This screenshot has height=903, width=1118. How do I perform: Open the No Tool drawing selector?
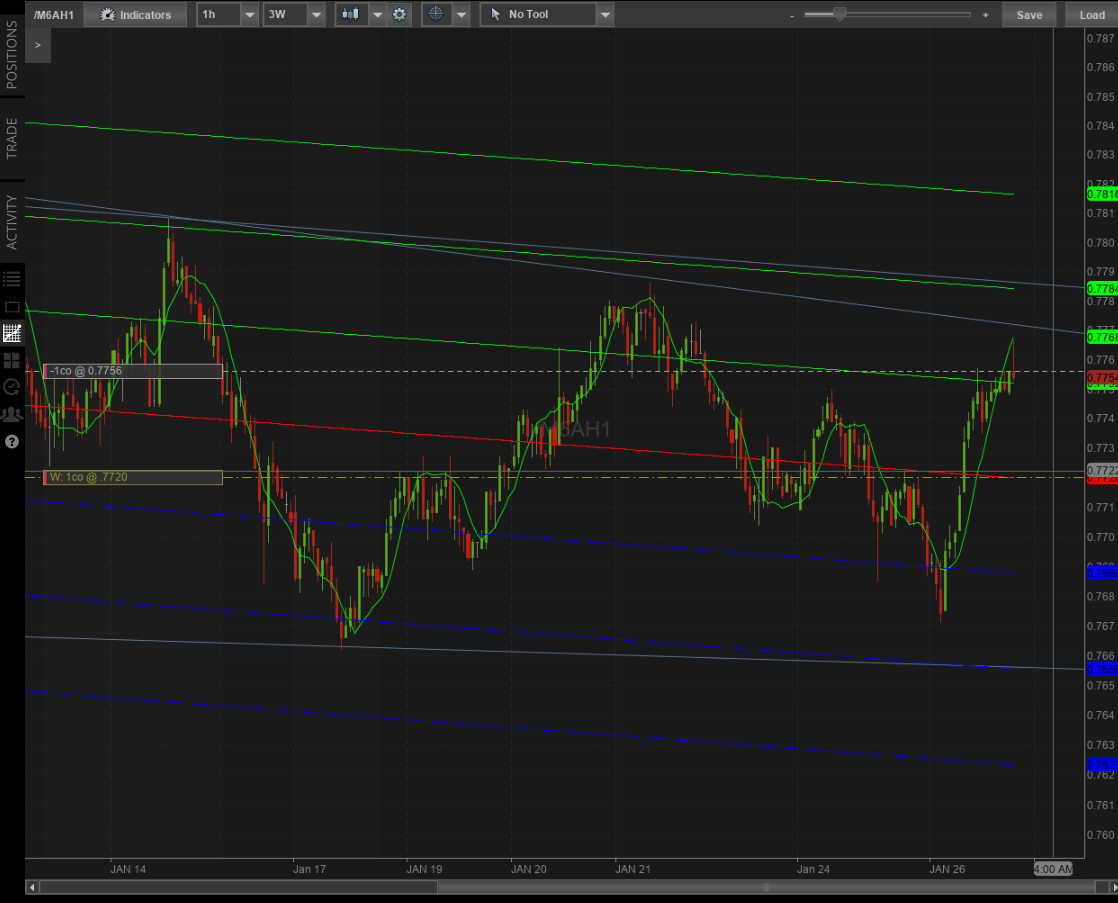tap(538, 14)
